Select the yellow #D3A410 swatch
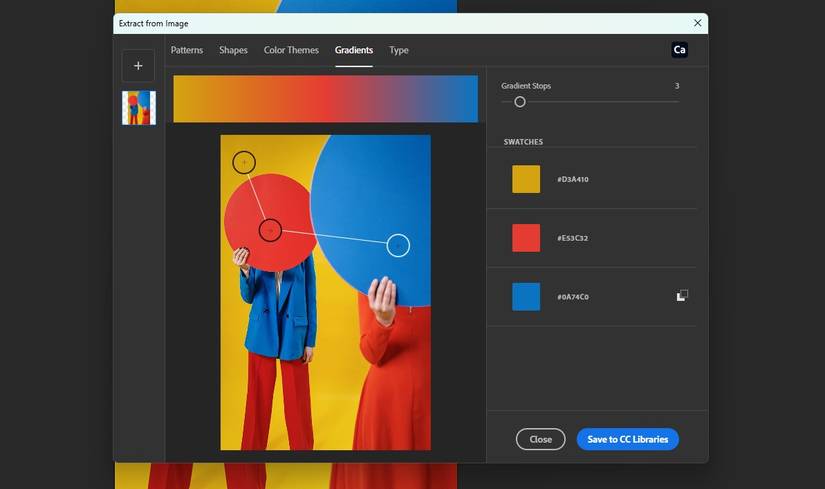825x489 pixels. pos(526,179)
